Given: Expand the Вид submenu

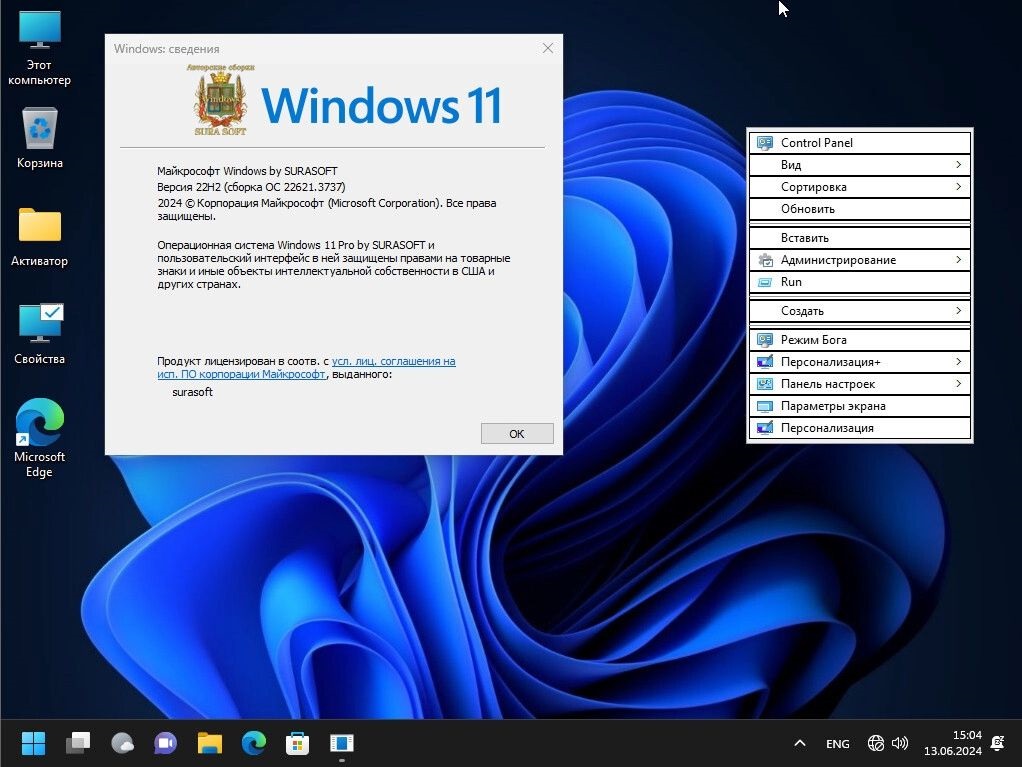Looking at the screenshot, I should pos(860,165).
